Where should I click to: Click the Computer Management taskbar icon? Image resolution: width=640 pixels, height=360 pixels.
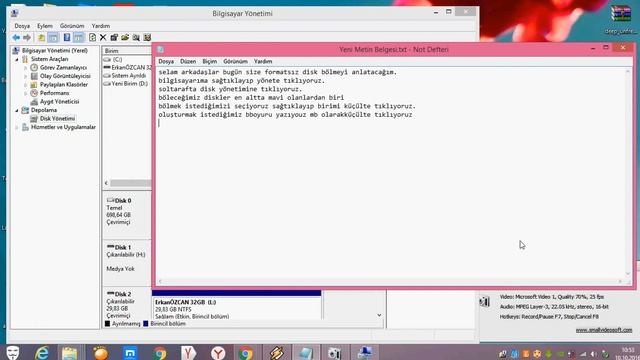click(364, 353)
